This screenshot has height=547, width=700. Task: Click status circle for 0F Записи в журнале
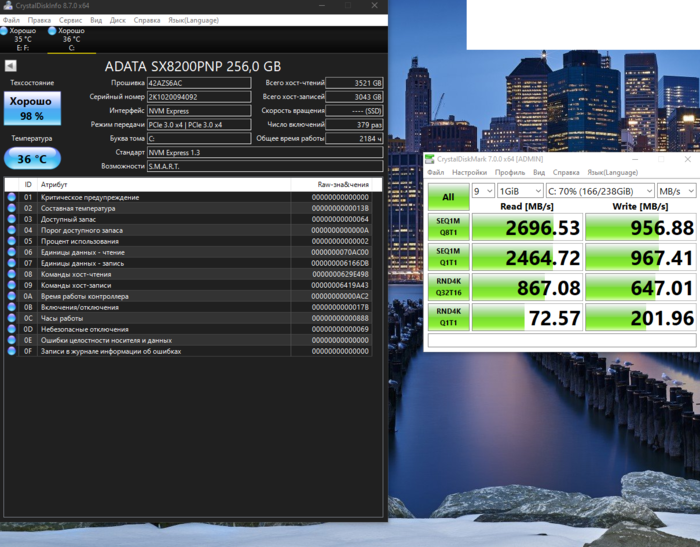coord(12,351)
